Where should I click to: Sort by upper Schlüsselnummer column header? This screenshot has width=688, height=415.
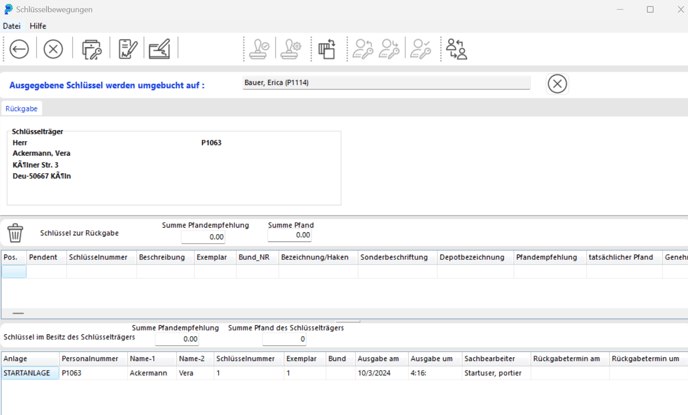click(101, 258)
